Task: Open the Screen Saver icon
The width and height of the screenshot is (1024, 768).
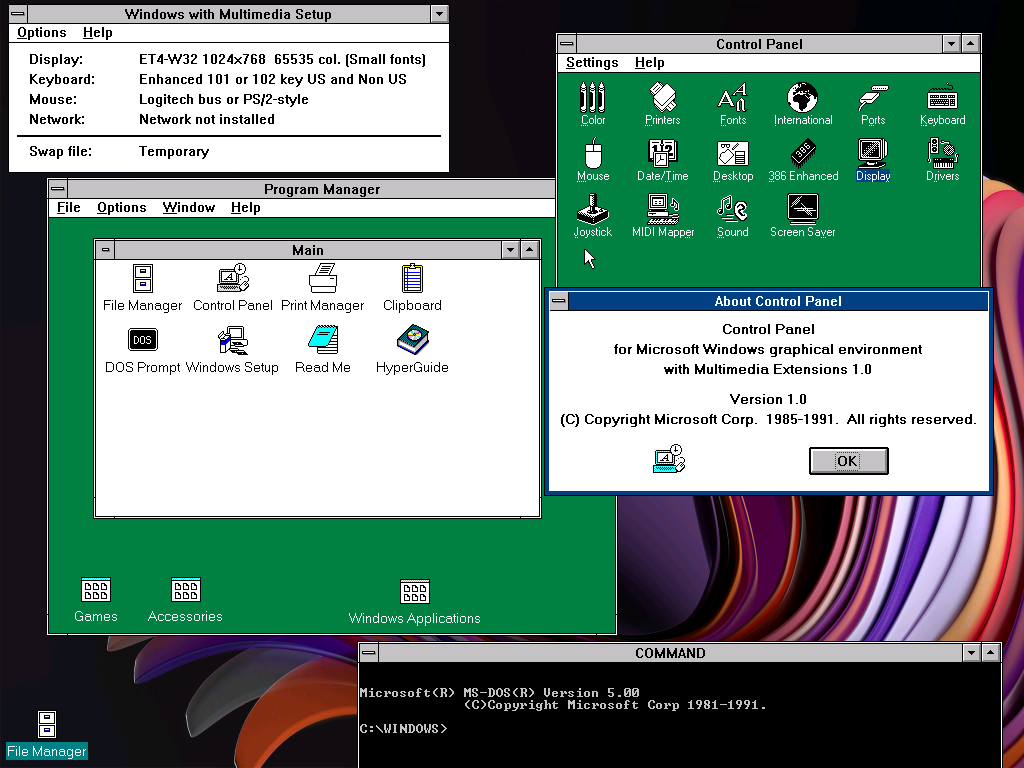Action: (803, 210)
